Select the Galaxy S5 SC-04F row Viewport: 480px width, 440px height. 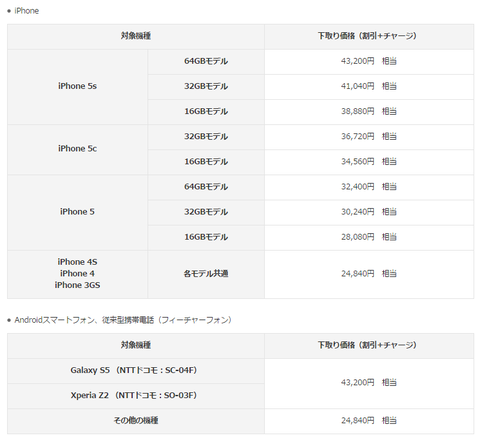point(136,371)
